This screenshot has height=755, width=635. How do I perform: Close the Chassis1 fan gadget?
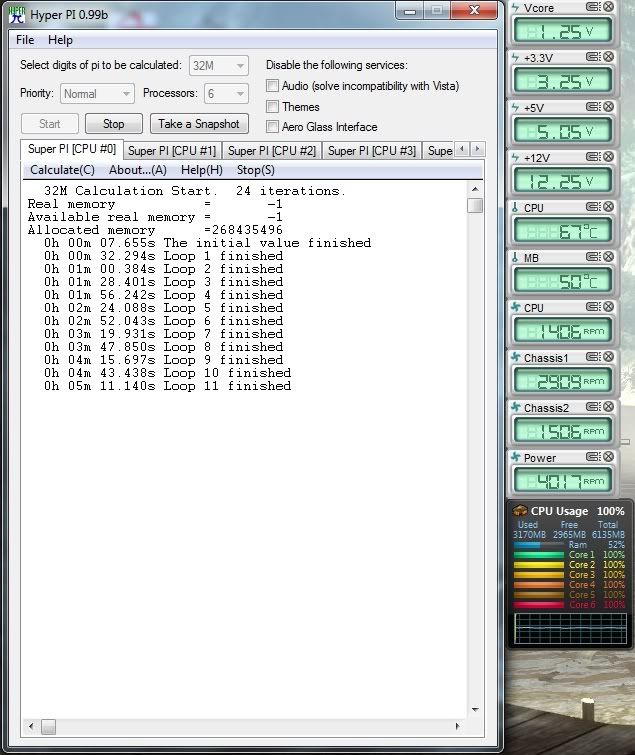[x=609, y=357]
